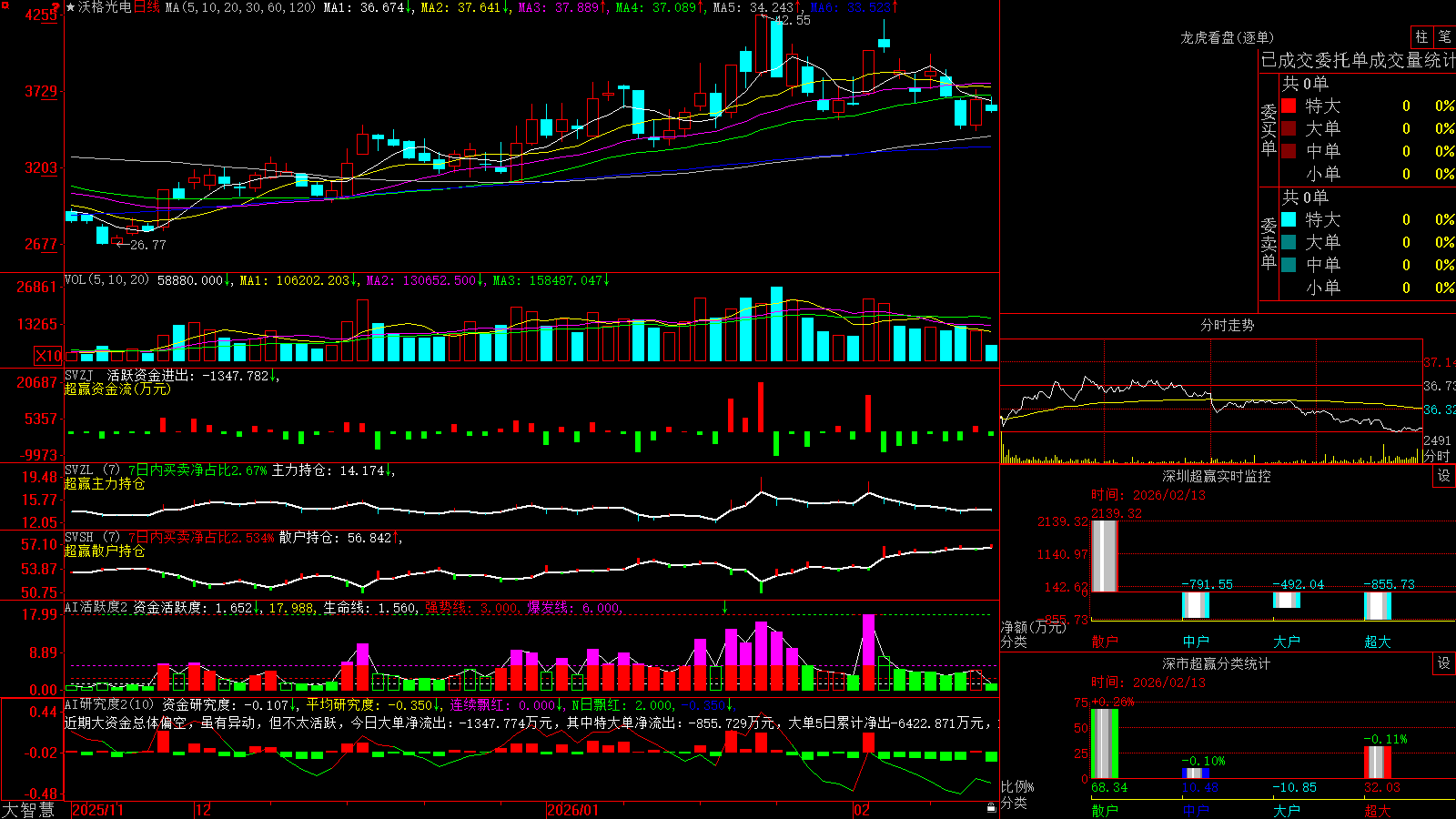Image resolution: width=1456 pixels, height=819 pixels.
Task: Open 设 settings for 深圳超赢实时监控
Action: [1444, 476]
